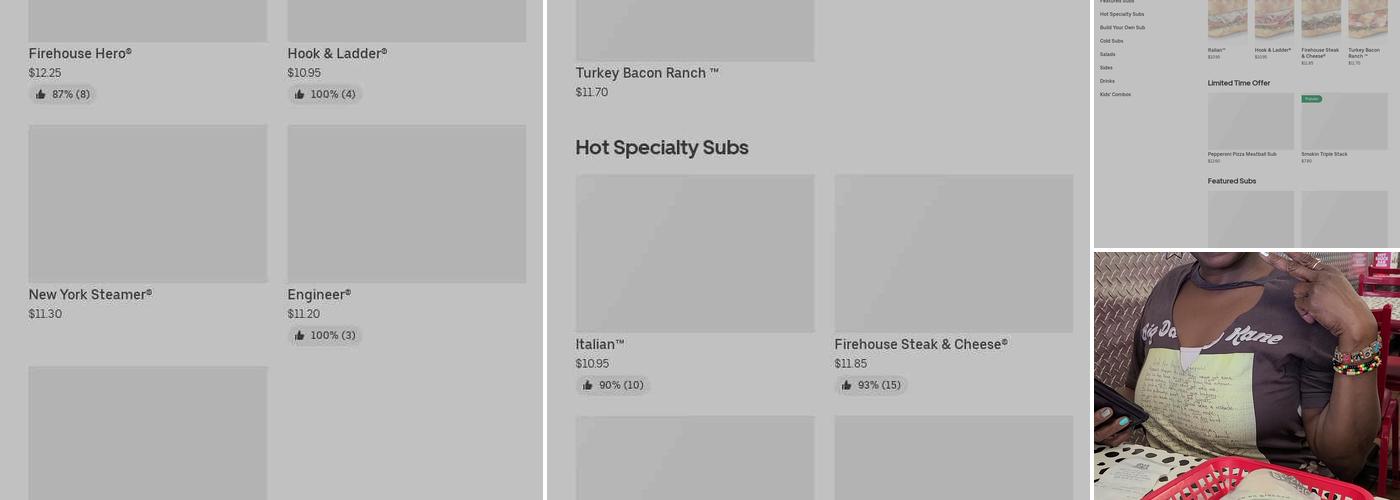Open Kids' Combos category
This screenshot has width=1400, height=500.
1115,94
